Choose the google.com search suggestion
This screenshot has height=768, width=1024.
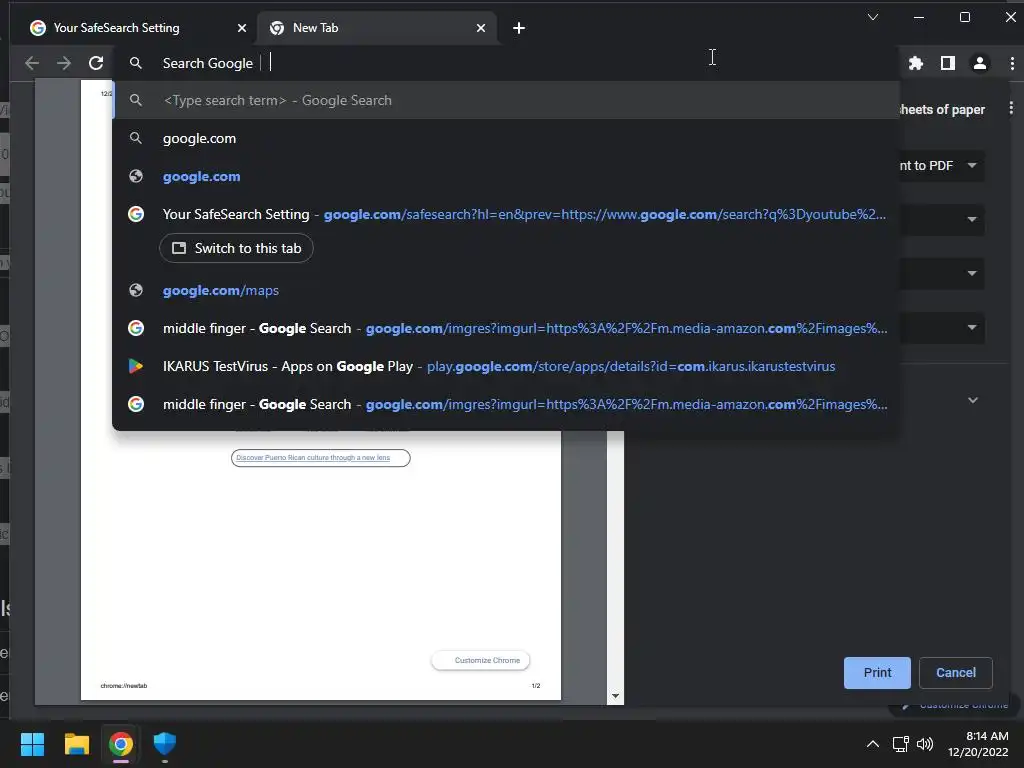[x=506, y=138]
